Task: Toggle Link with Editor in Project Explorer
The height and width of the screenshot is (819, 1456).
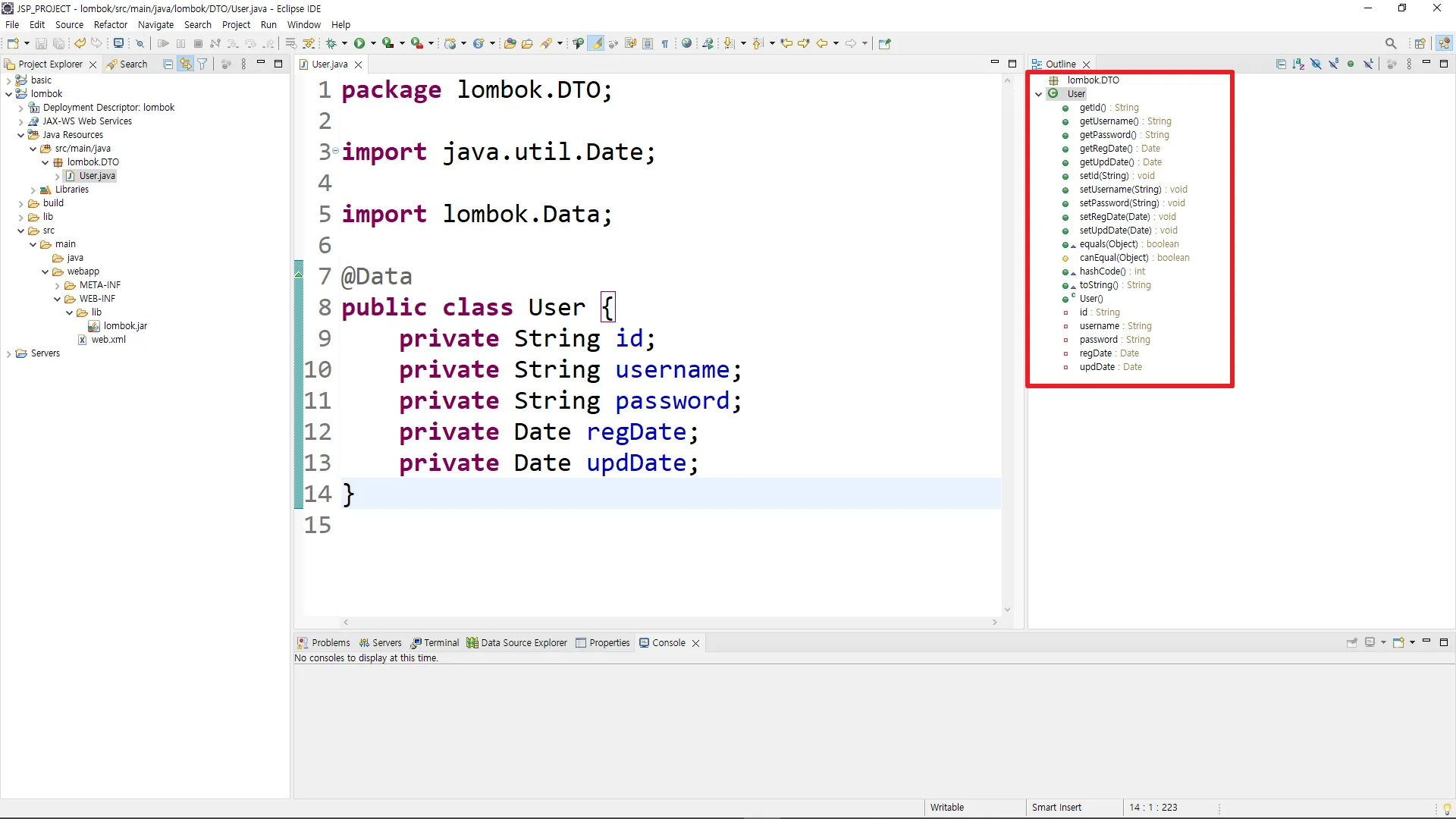Action: [x=185, y=64]
